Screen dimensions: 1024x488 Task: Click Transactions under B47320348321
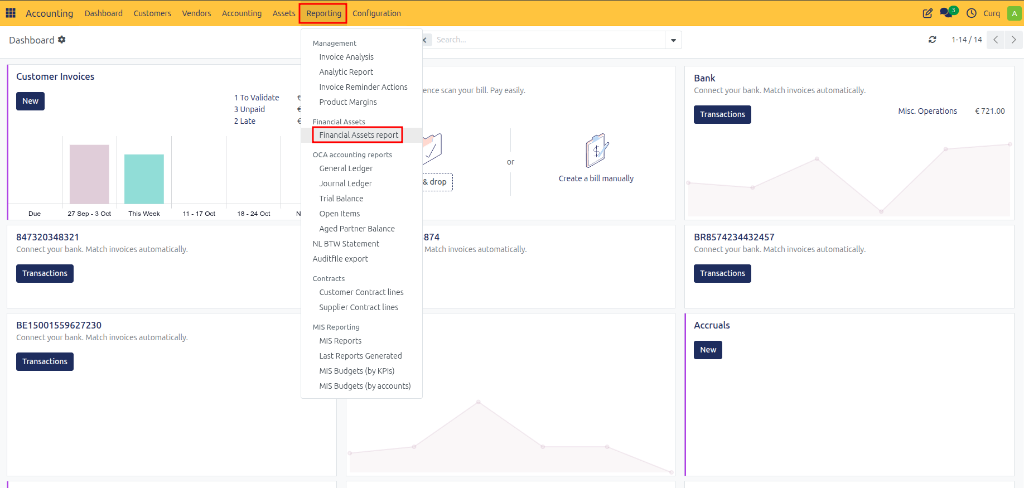(44, 273)
